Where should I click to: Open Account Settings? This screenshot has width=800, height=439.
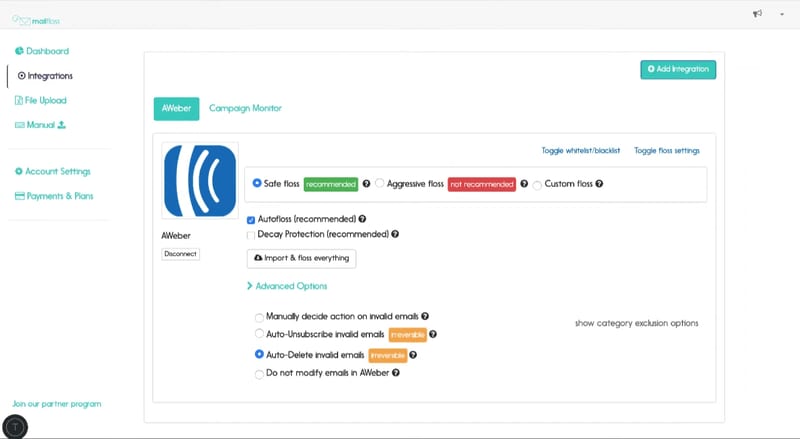coord(53,172)
